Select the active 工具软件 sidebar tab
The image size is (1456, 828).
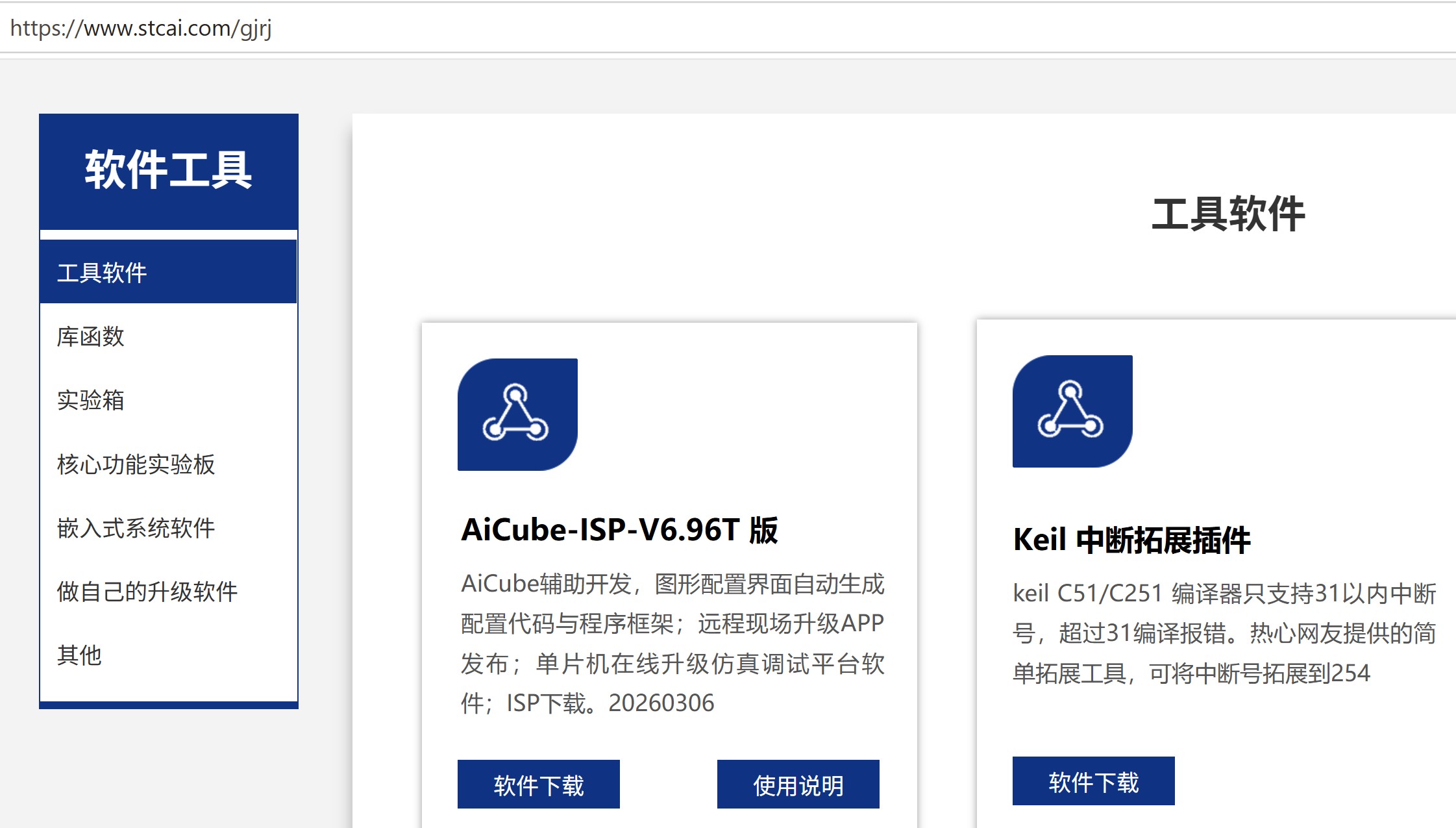tap(102, 273)
